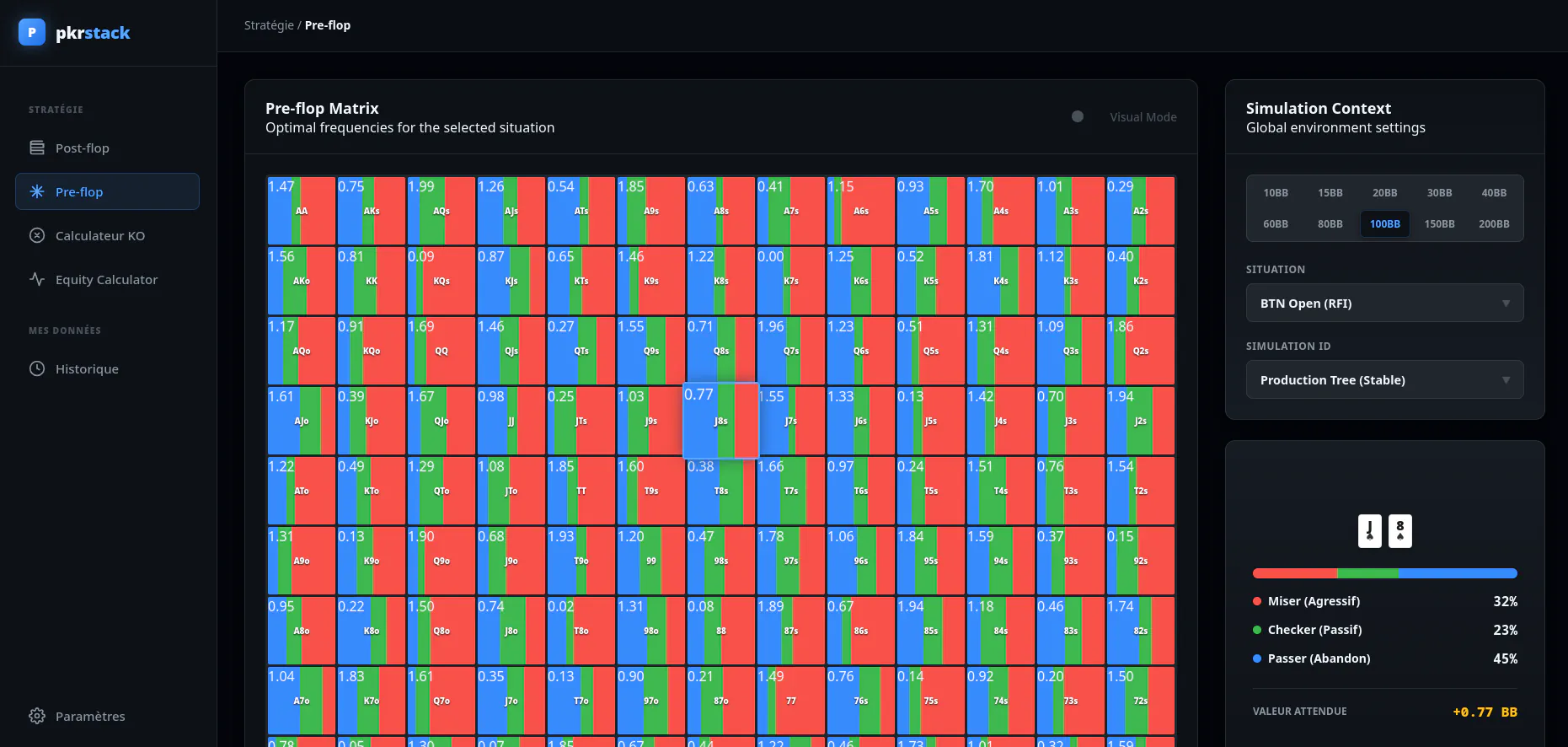Select the AA cell in the matrix
Screen dimensions: 1568x747
302,211
